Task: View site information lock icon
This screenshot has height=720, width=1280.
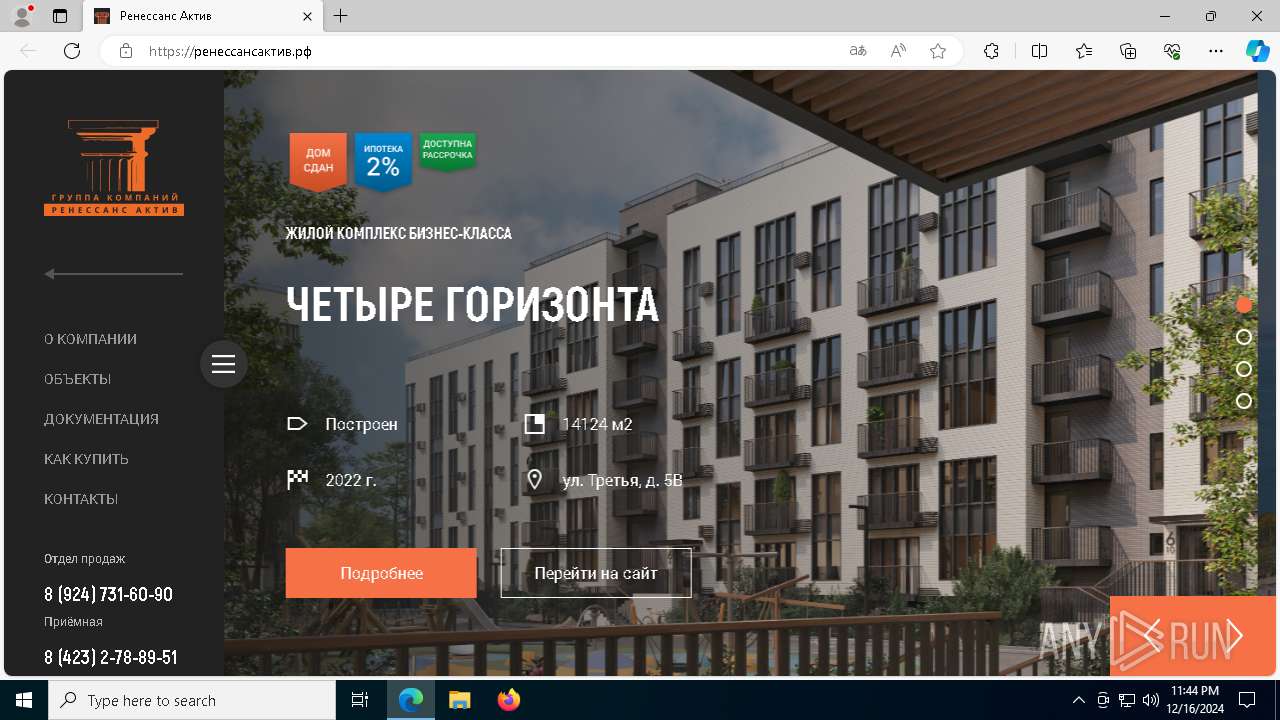Action: click(126, 51)
